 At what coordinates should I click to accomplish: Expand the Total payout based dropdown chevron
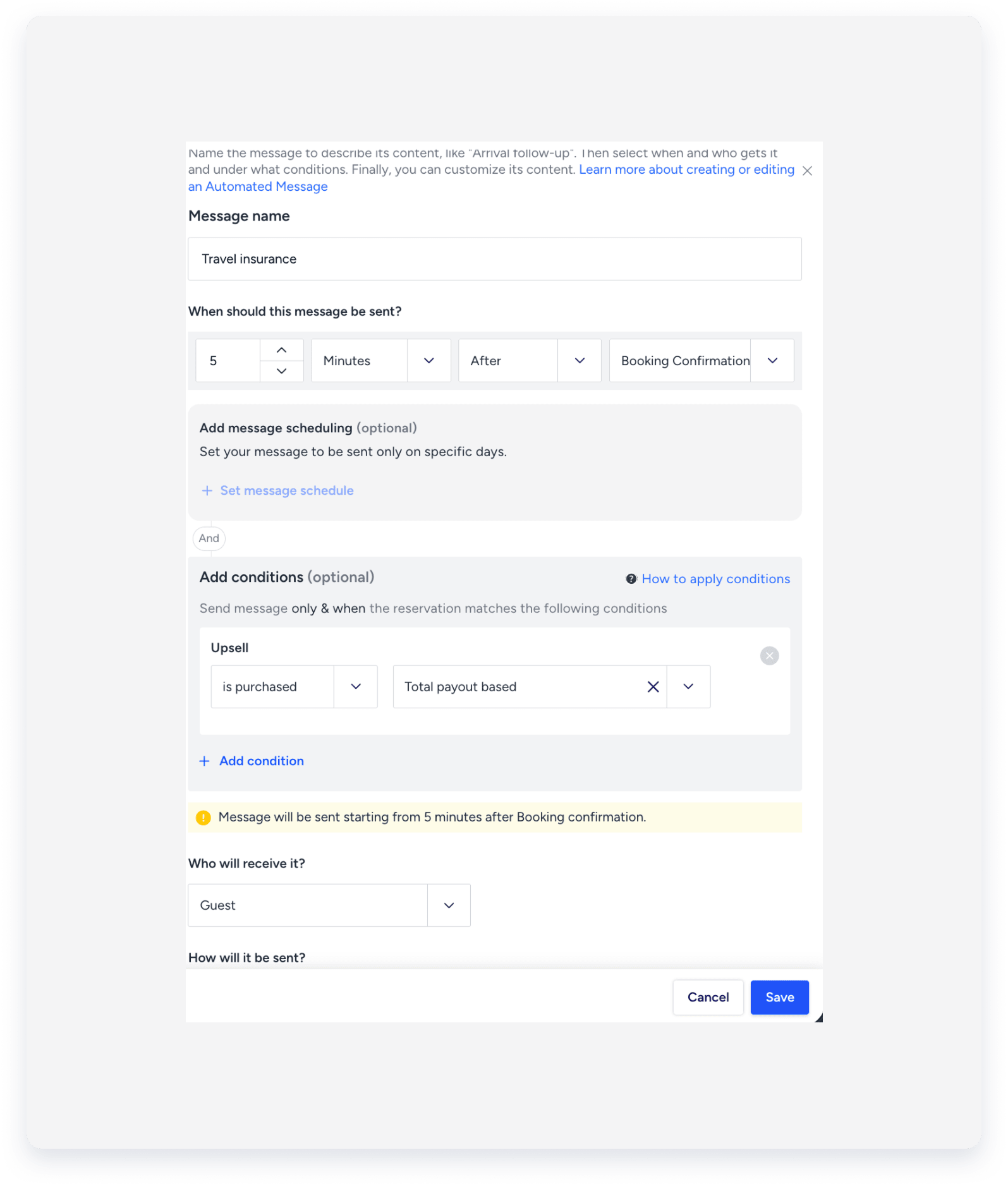(689, 687)
